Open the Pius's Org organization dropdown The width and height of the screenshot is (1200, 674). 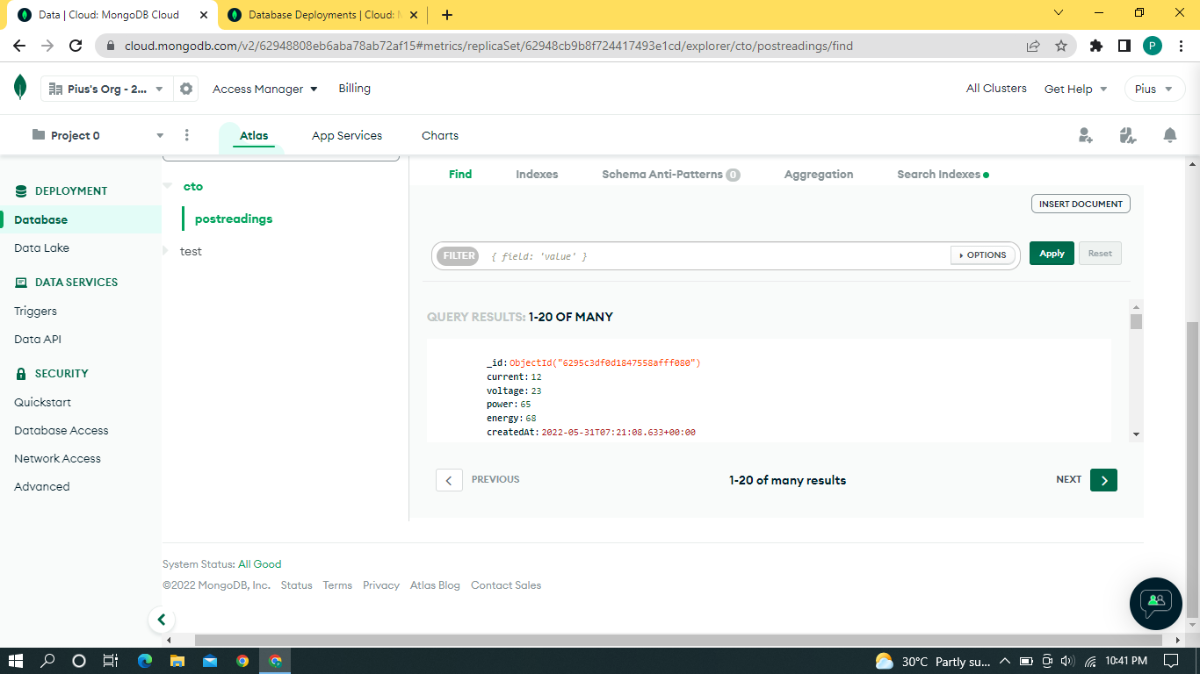pos(106,89)
